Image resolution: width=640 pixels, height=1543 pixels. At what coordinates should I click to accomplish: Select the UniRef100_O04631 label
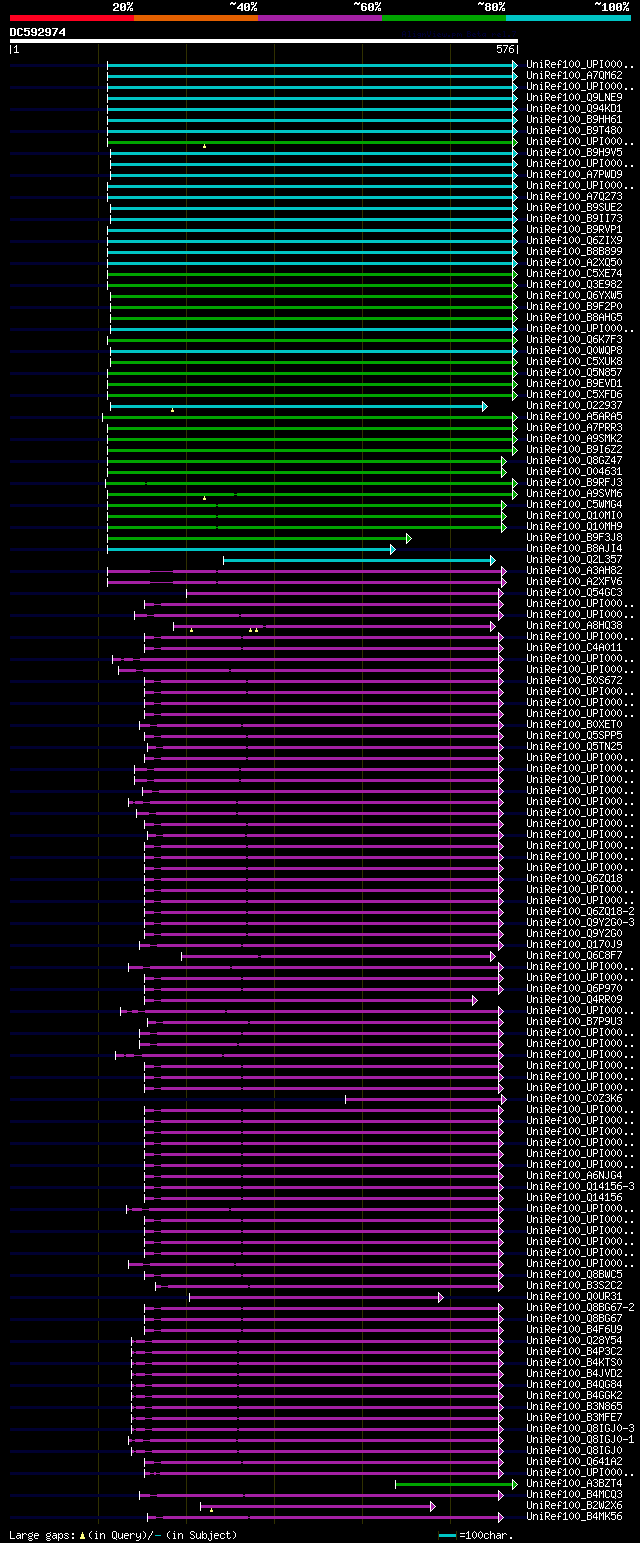574,471
